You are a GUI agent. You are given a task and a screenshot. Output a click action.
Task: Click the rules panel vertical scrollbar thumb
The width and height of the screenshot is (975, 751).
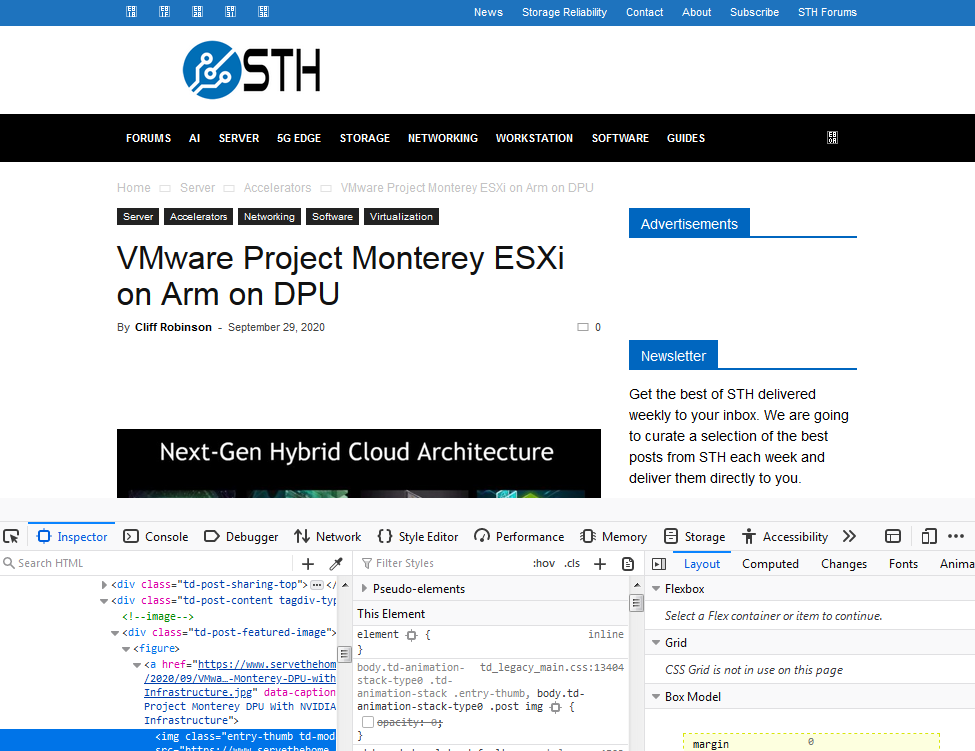point(636,603)
